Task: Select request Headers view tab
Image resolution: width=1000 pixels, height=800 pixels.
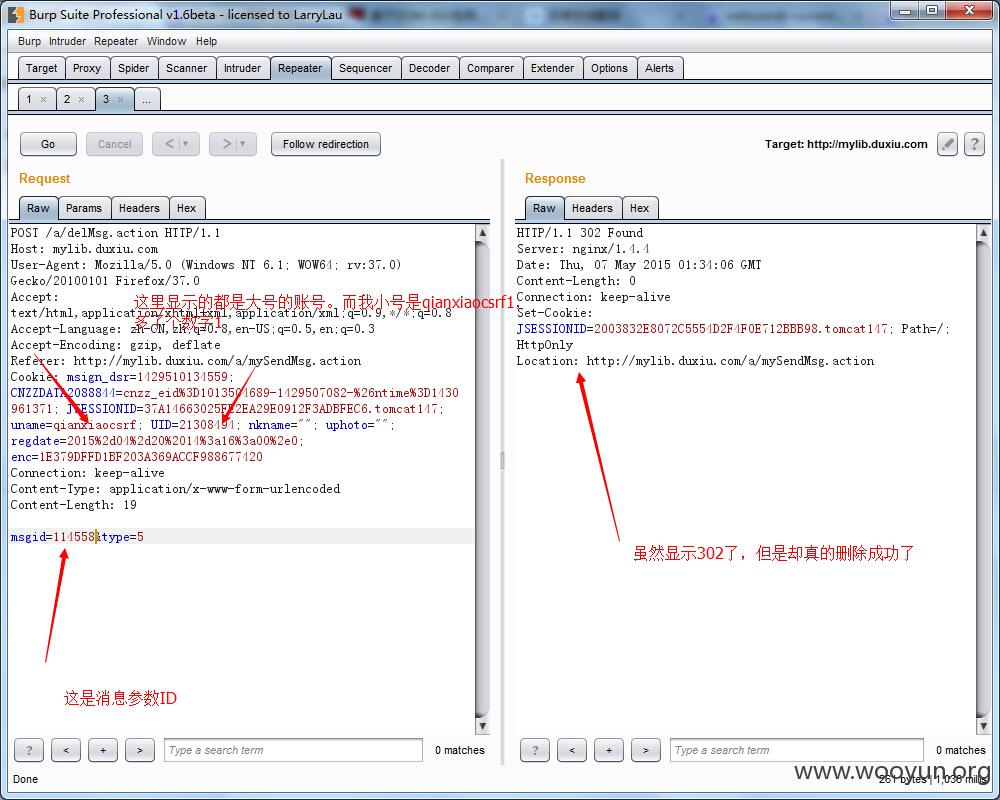Action: coord(139,208)
